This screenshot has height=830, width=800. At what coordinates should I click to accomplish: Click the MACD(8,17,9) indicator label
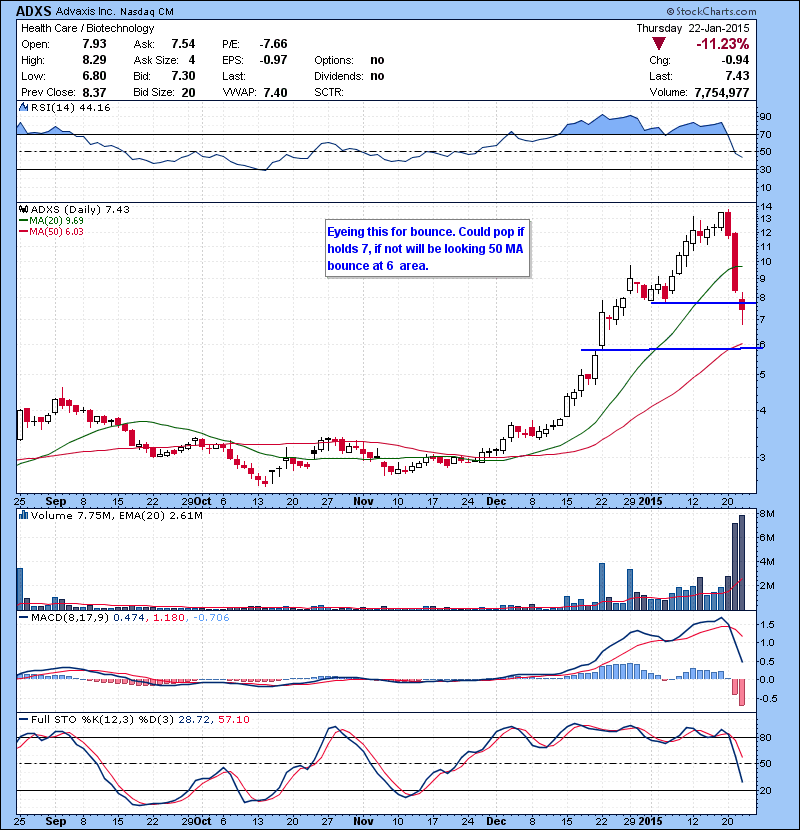pyautogui.click(x=70, y=617)
